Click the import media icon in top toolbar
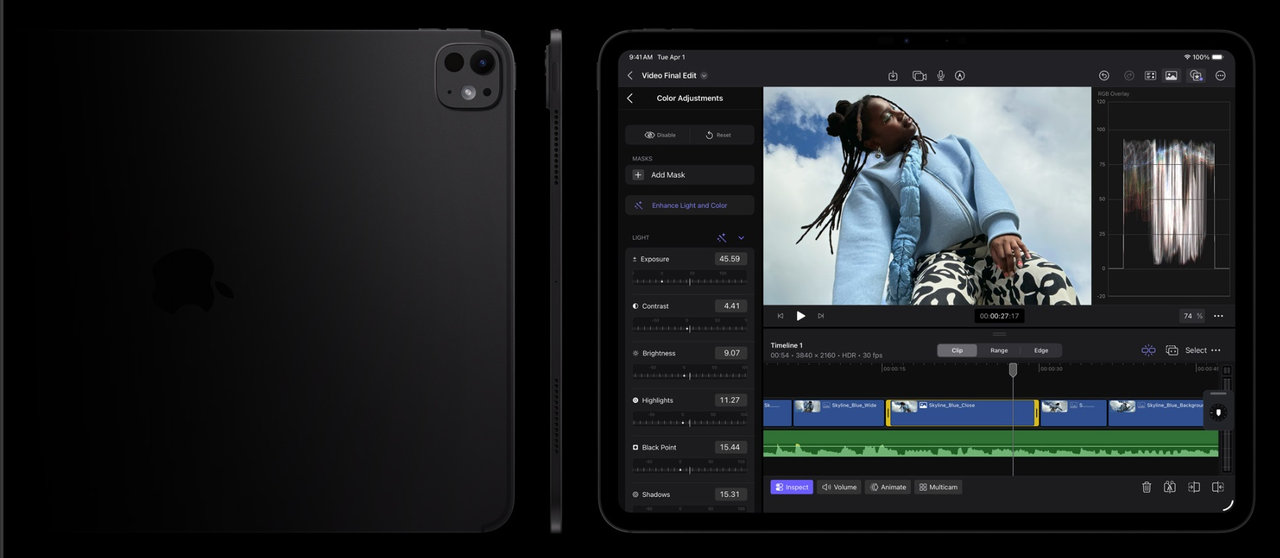 coord(893,76)
